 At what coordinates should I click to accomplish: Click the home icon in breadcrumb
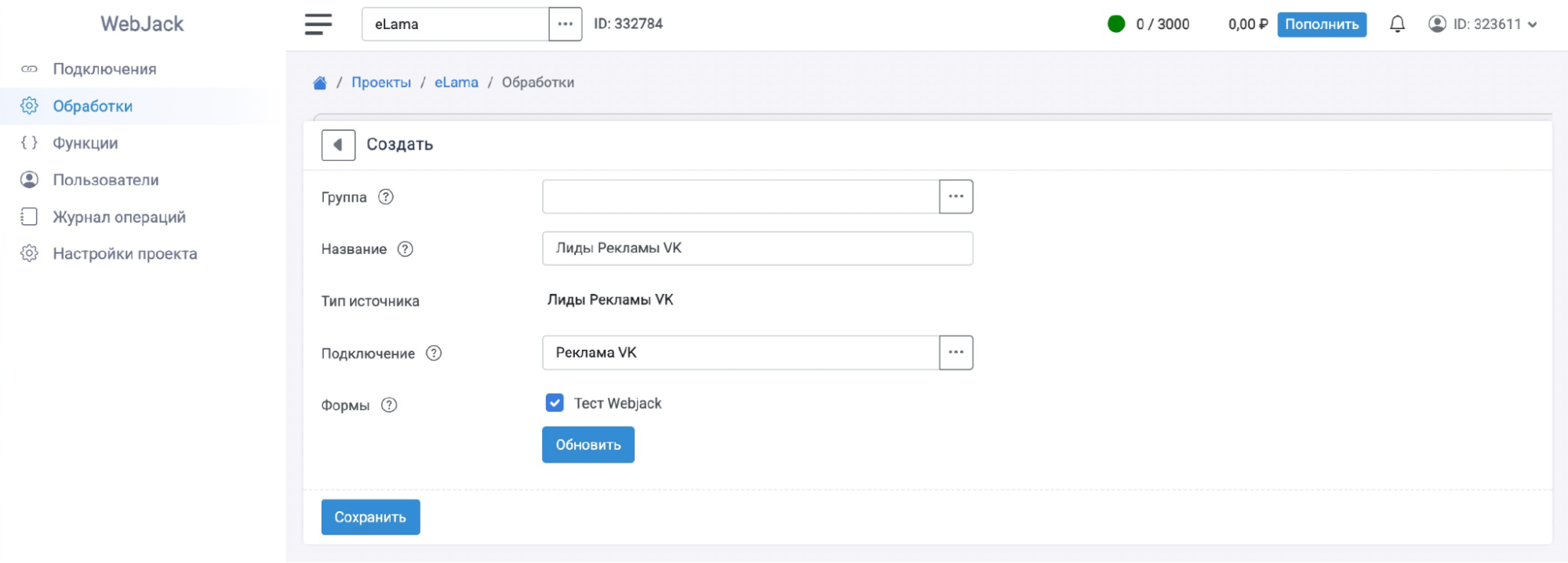coord(320,83)
